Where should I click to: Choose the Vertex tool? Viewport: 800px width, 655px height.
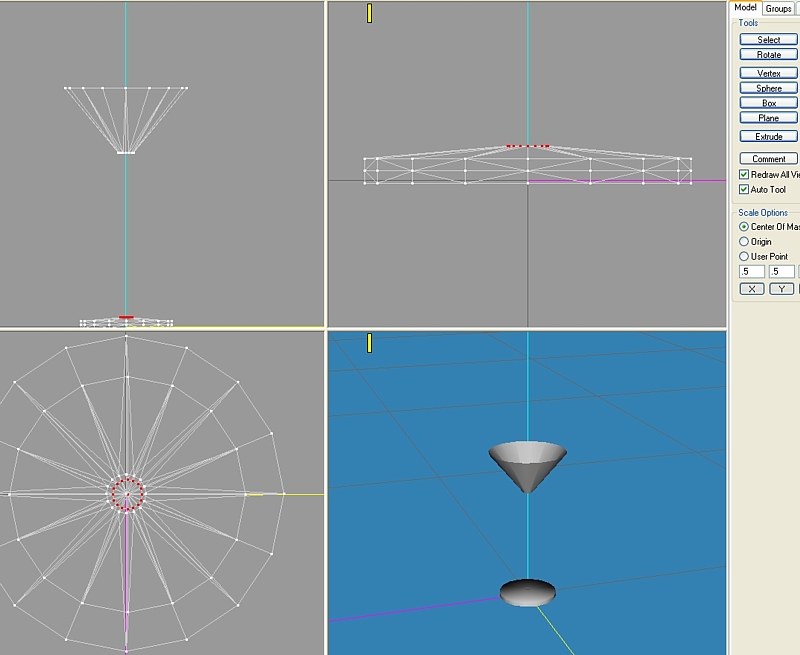click(768, 73)
